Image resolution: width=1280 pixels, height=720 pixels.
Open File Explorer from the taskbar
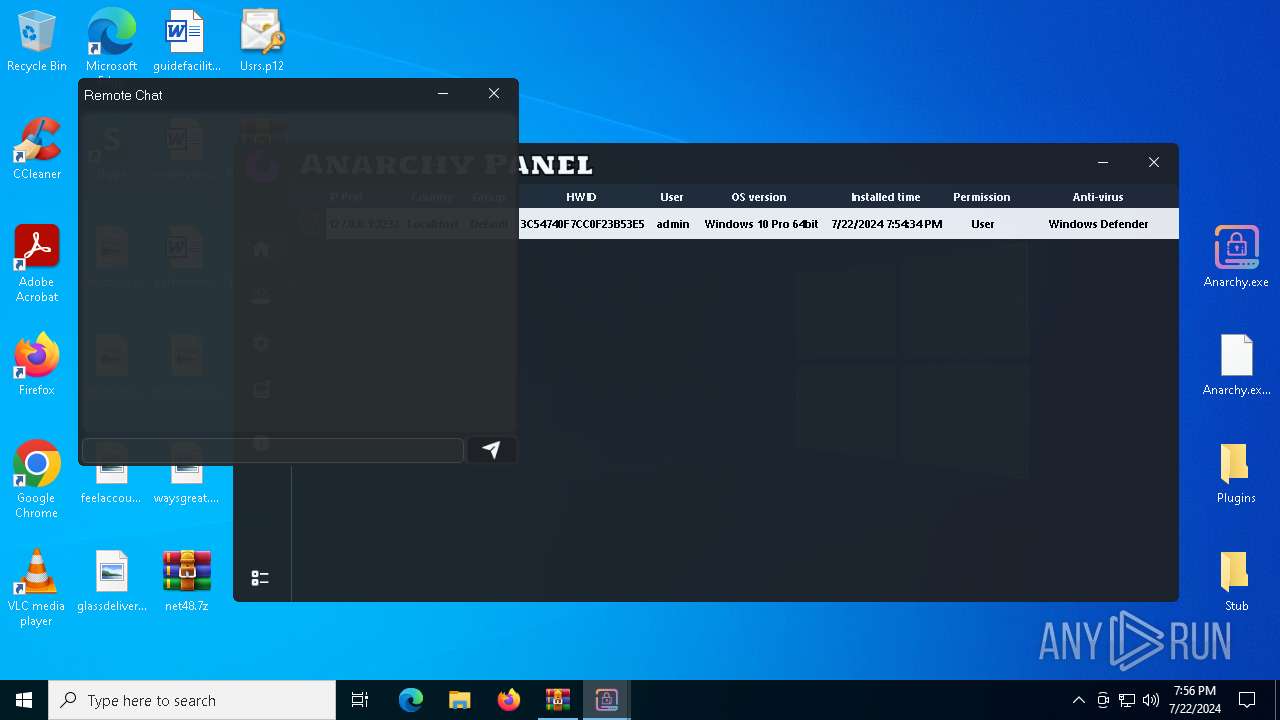pos(460,700)
